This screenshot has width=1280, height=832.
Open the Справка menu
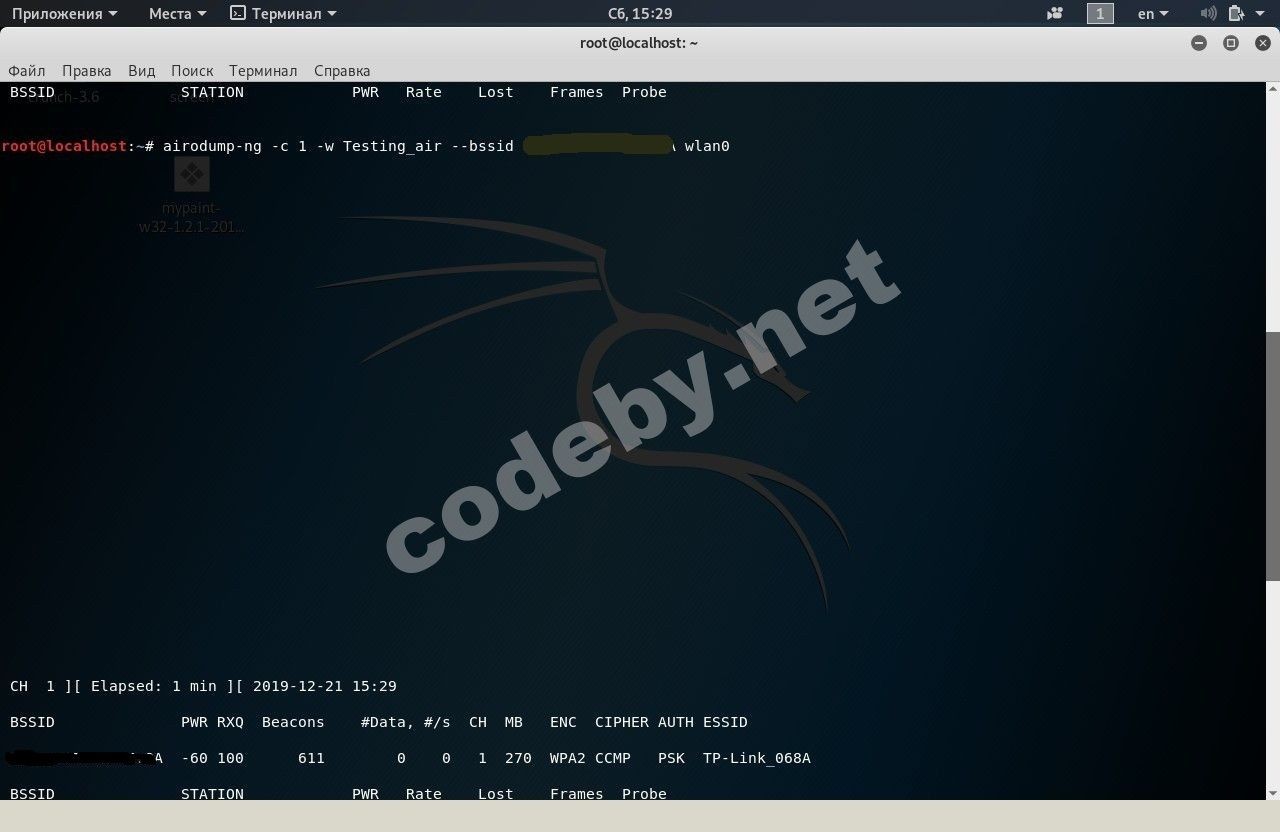point(342,71)
